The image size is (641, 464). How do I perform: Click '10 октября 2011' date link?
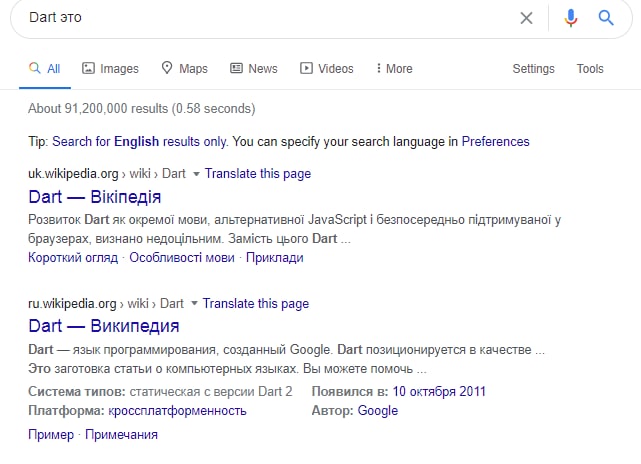pos(439,392)
